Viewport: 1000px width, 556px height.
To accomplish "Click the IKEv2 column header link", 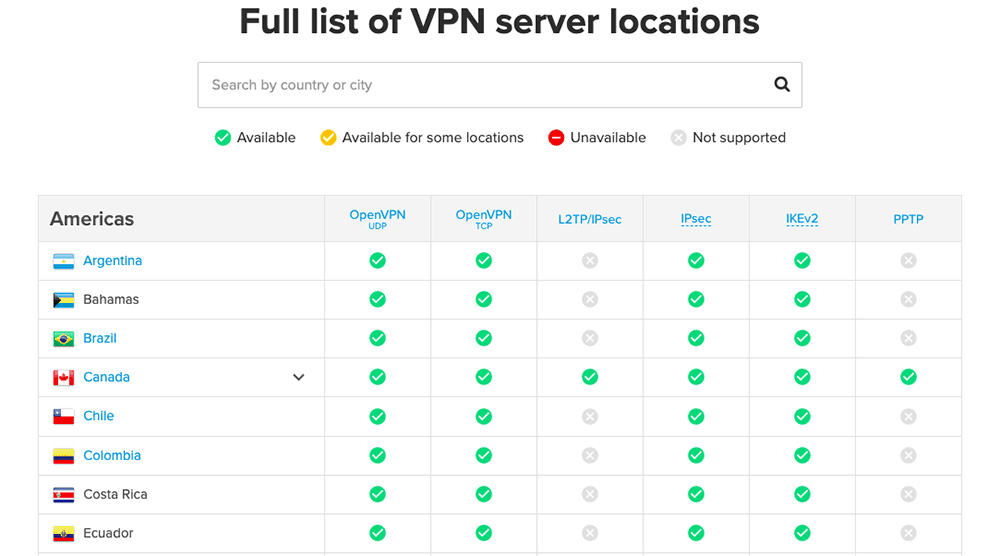I will 802,219.
